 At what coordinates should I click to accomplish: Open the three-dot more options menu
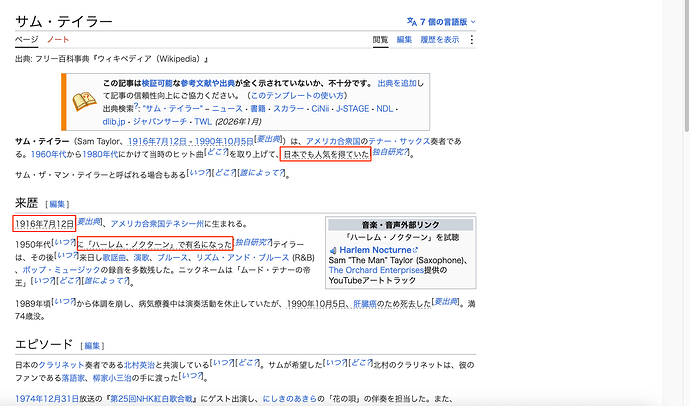click(471, 40)
